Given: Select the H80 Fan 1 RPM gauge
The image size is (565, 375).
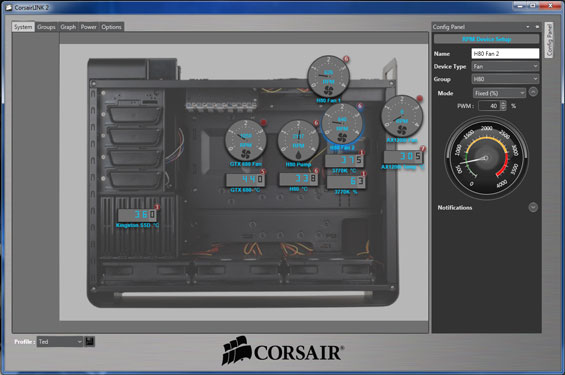Looking at the screenshot, I should [328, 77].
